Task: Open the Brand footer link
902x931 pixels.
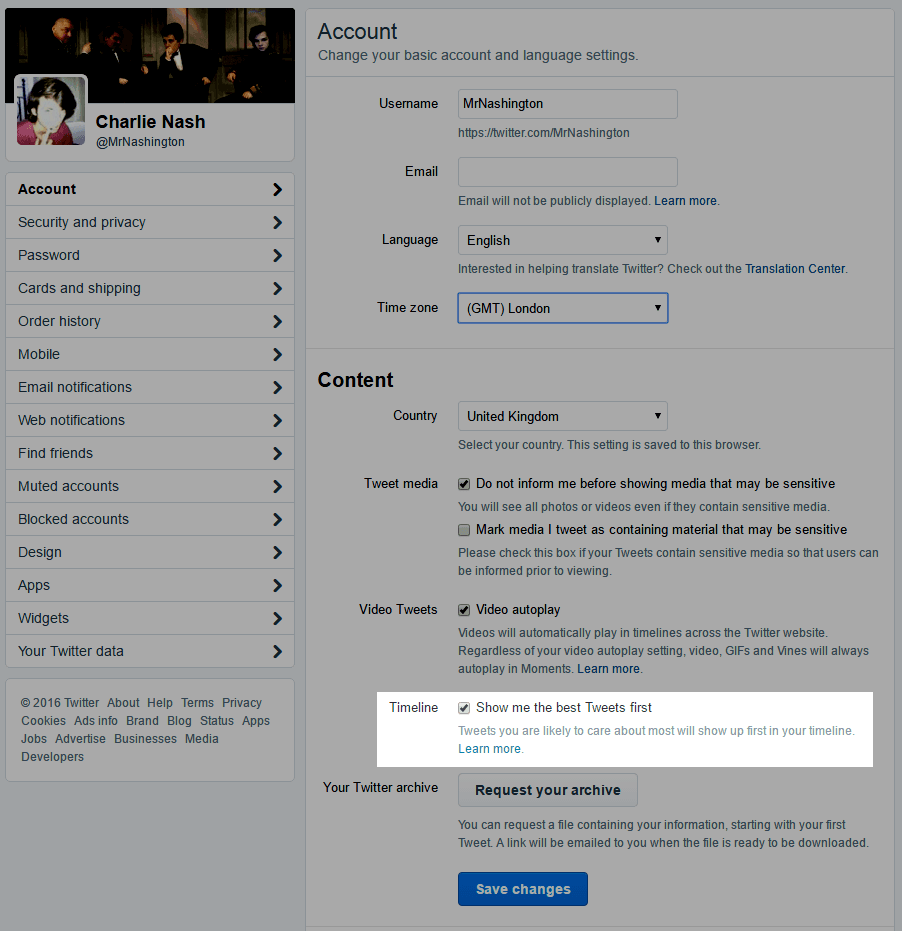Action: click(142, 721)
